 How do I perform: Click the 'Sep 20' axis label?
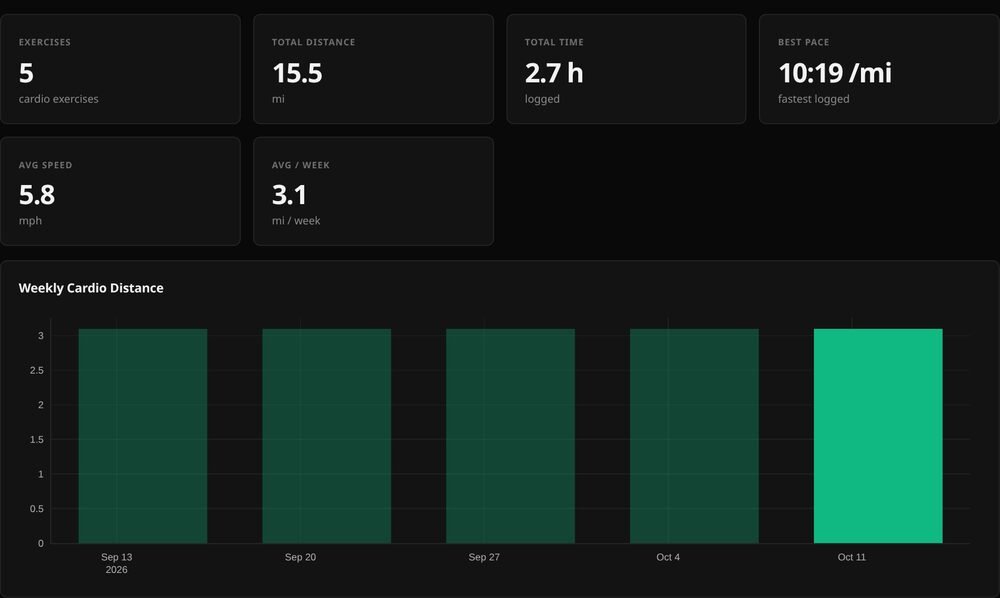tap(300, 557)
